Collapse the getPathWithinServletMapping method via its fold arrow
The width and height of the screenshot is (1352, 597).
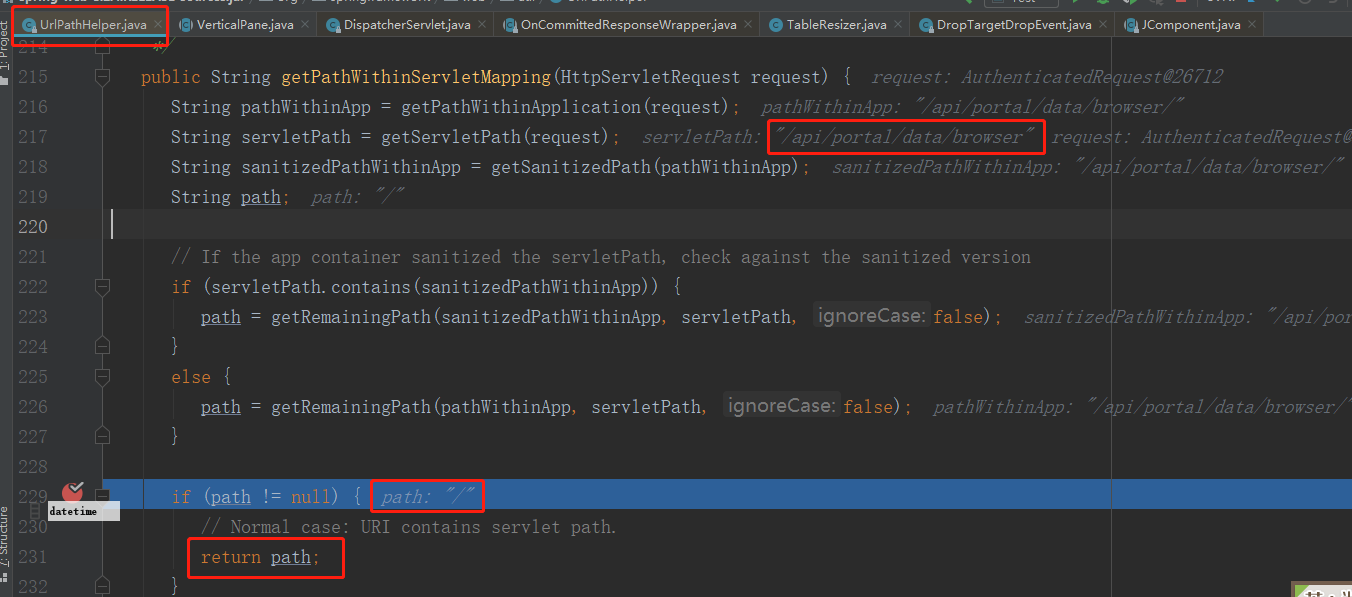click(x=101, y=76)
